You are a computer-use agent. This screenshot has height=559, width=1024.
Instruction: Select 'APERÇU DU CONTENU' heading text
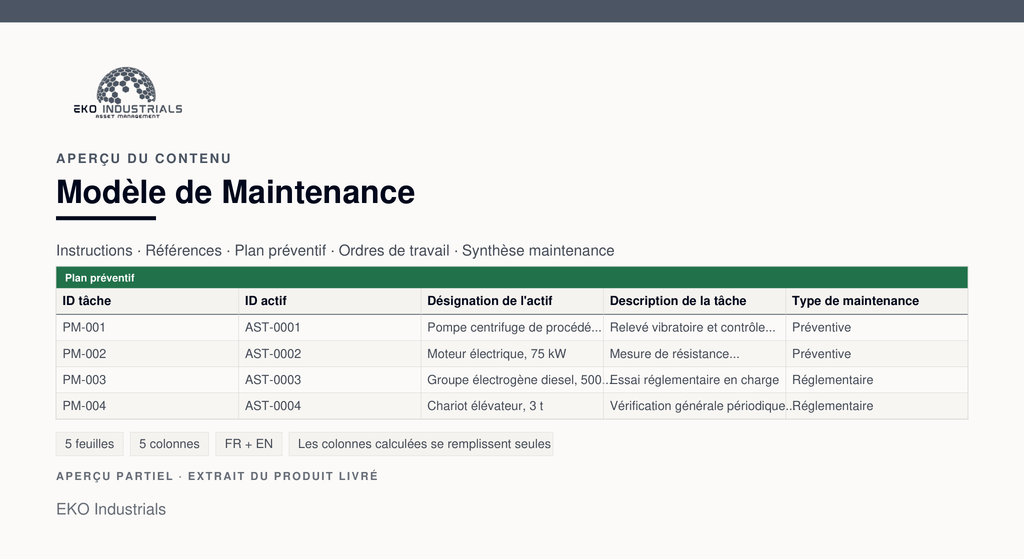[x=144, y=158]
